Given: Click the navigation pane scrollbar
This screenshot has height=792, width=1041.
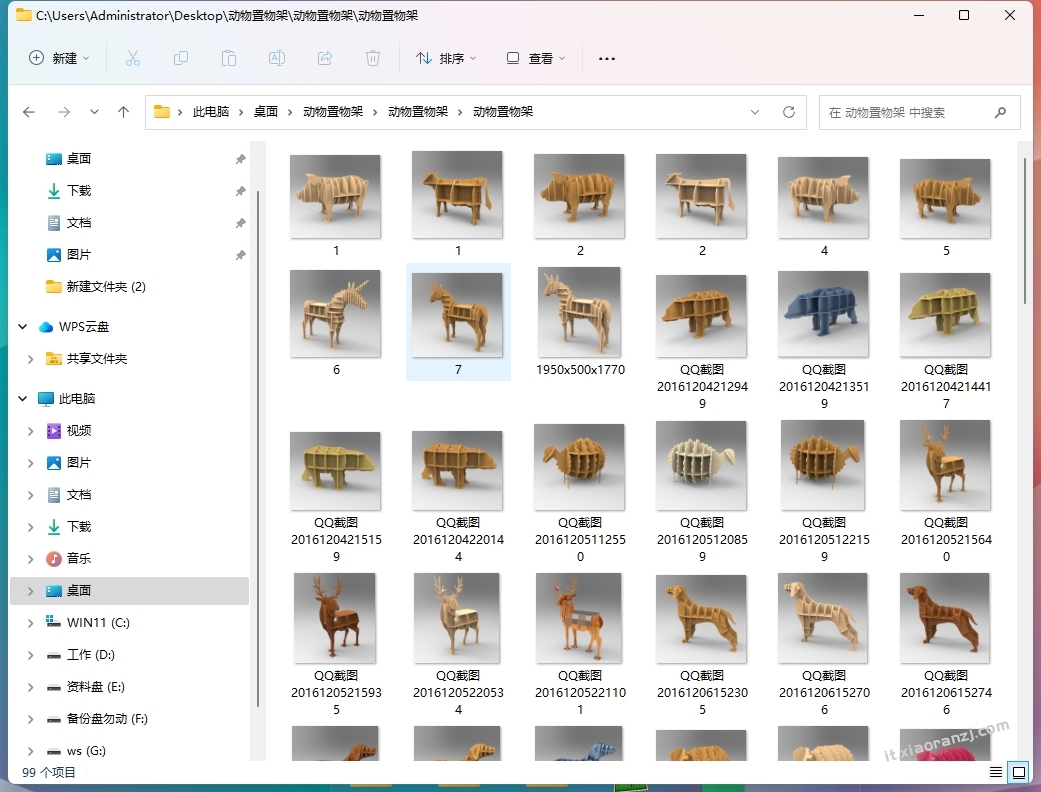Looking at the screenshot, I should click(x=258, y=451).
